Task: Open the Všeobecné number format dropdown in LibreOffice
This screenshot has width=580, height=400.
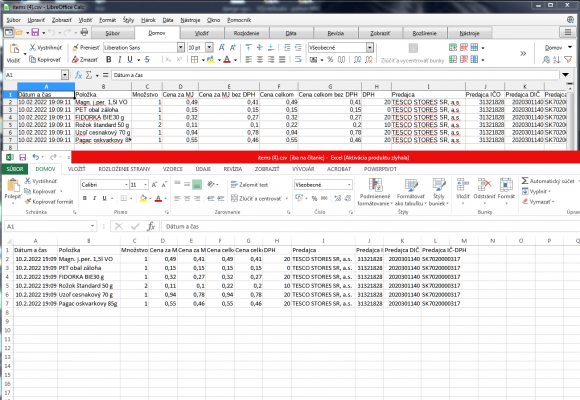Action: tap(370, 47)
